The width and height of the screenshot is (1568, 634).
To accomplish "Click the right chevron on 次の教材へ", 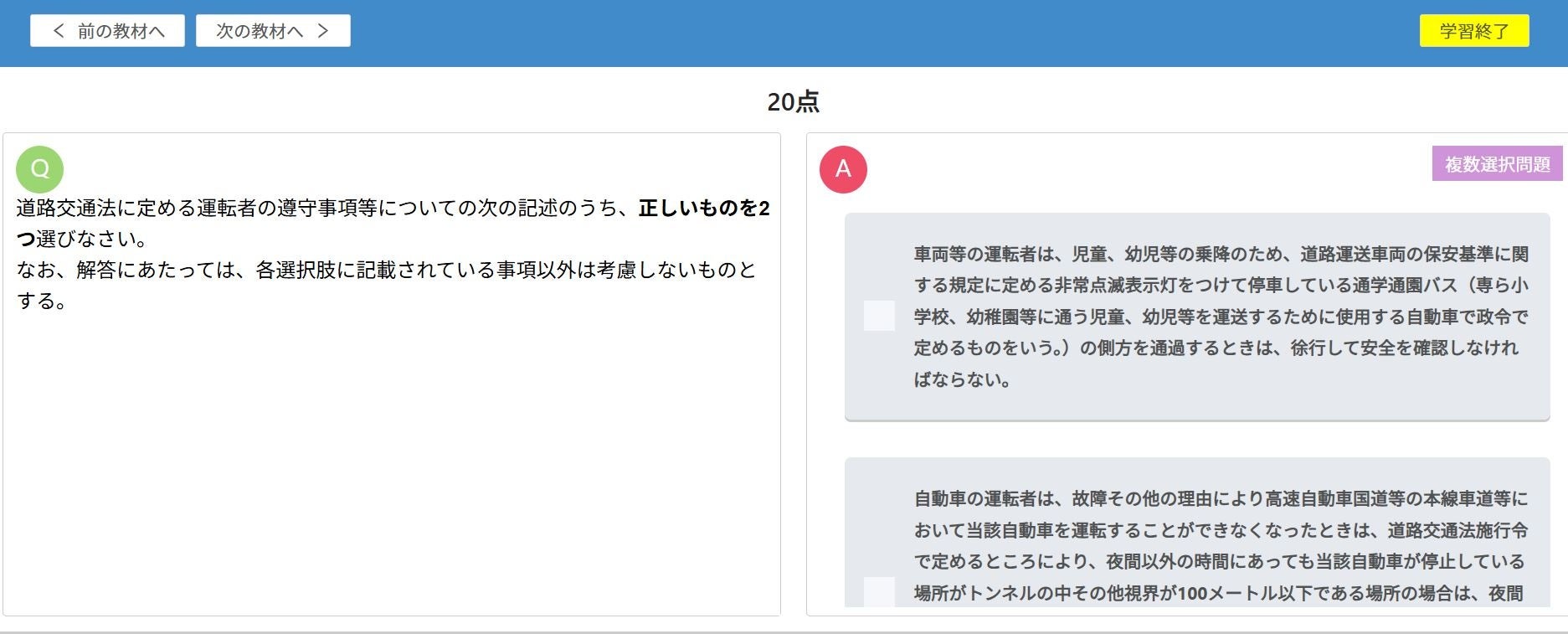I will tap(323, 31).
